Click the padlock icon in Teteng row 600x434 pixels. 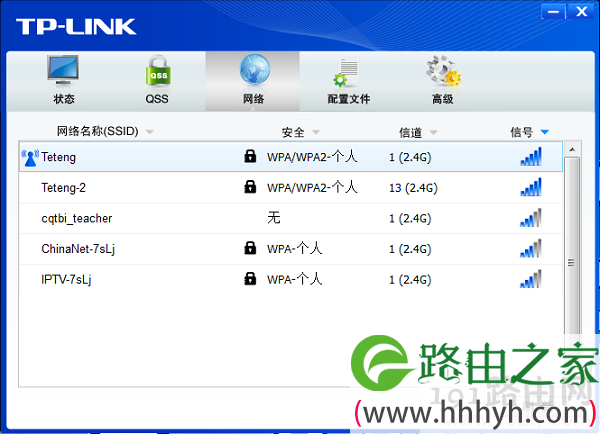[x=250, y=156]
